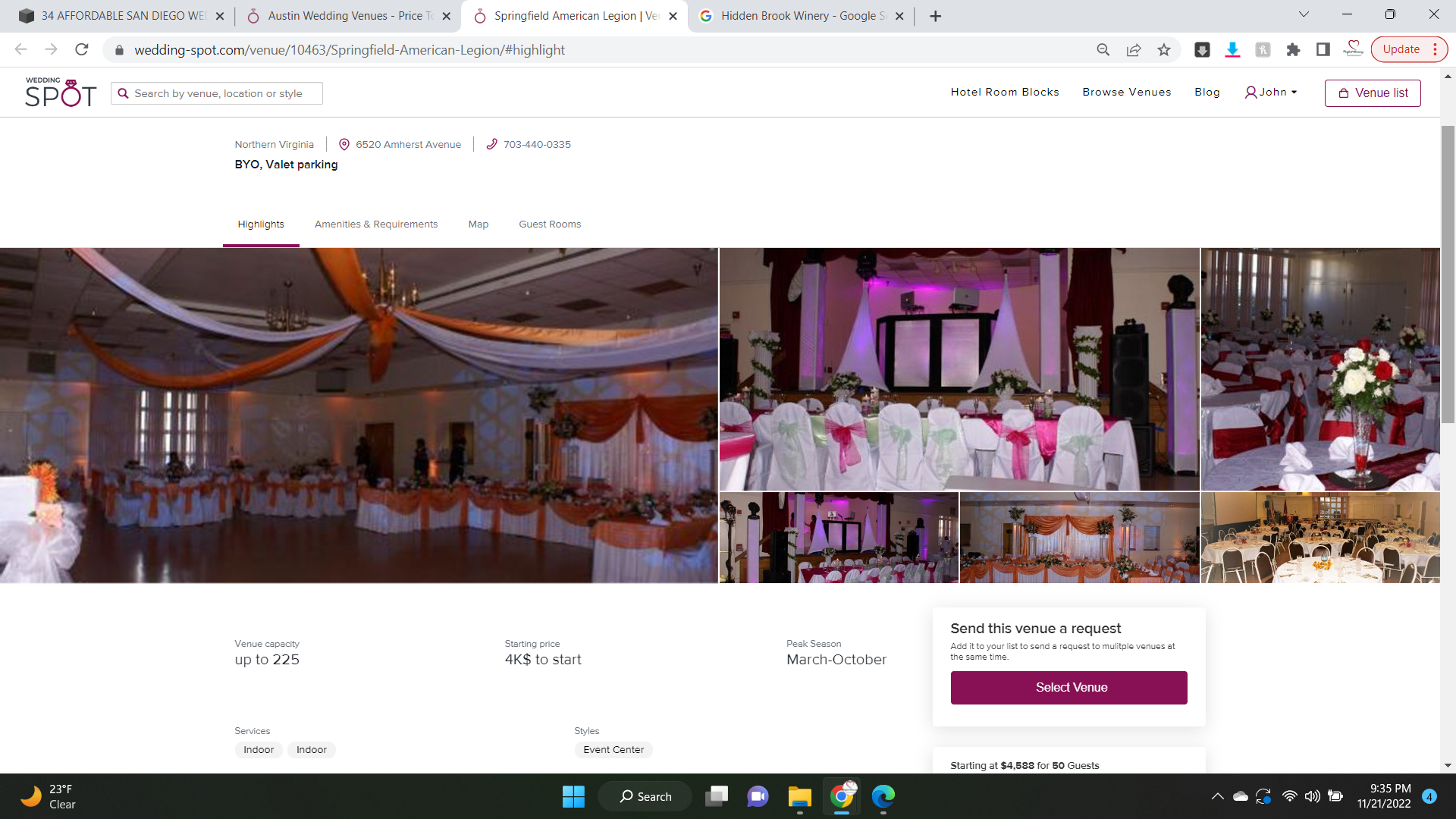Toggle the browser side panel icon
The width and height of the screenshot is (1456, 819).
coord(1323,50)
